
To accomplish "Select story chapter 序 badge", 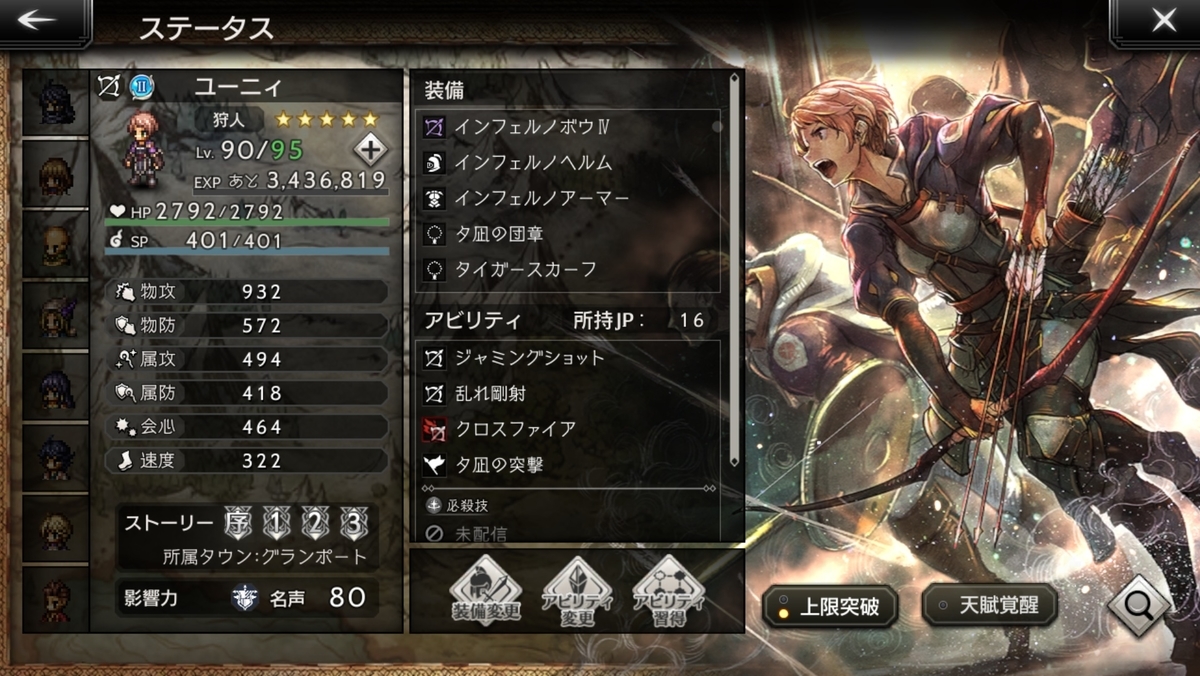I will click(x=239, y=523).
